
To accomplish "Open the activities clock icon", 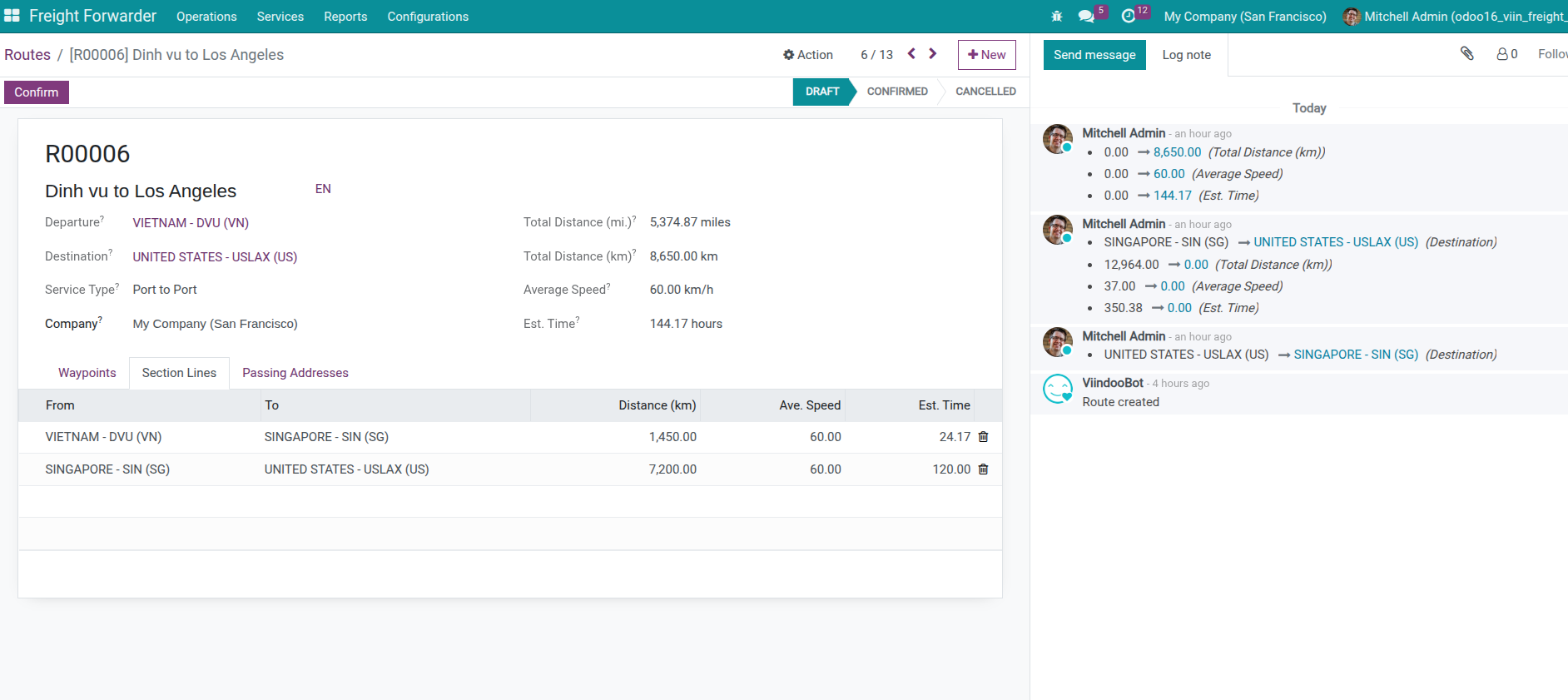I will click(1129, 17).
